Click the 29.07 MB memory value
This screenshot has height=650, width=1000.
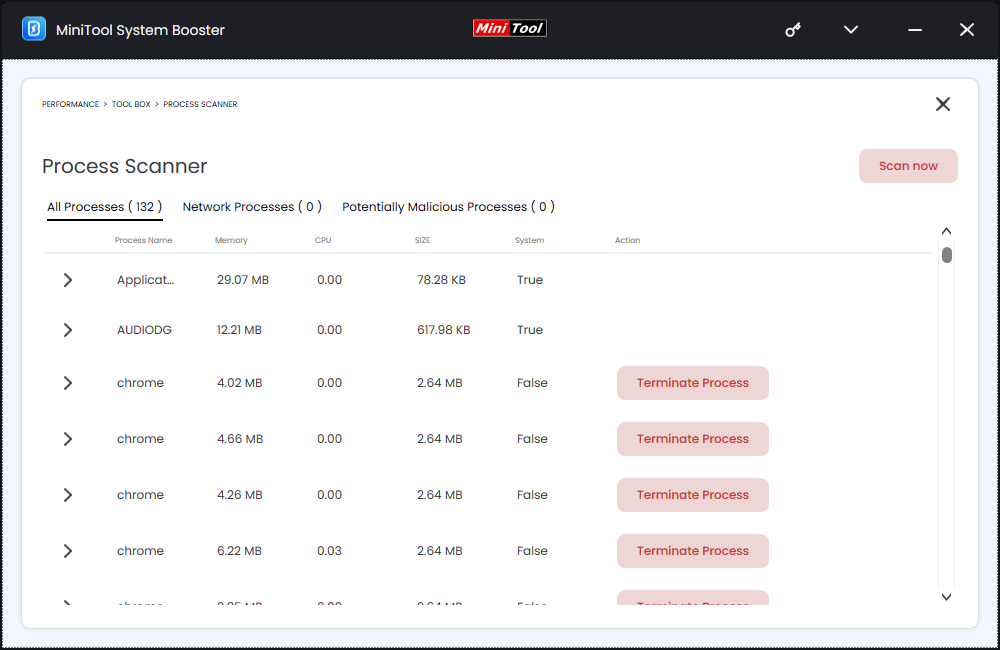[x=243, y=280]
